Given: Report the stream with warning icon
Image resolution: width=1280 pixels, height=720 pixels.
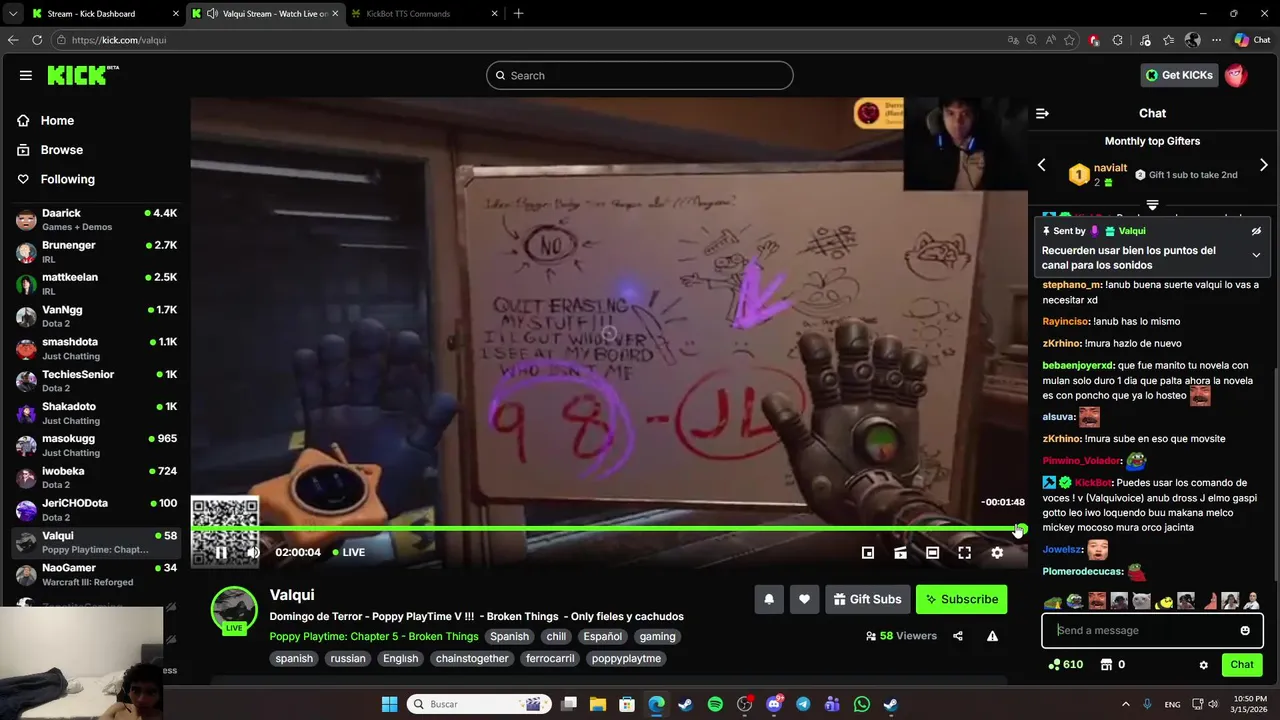Looking at the screenshot, I should 992,636.
